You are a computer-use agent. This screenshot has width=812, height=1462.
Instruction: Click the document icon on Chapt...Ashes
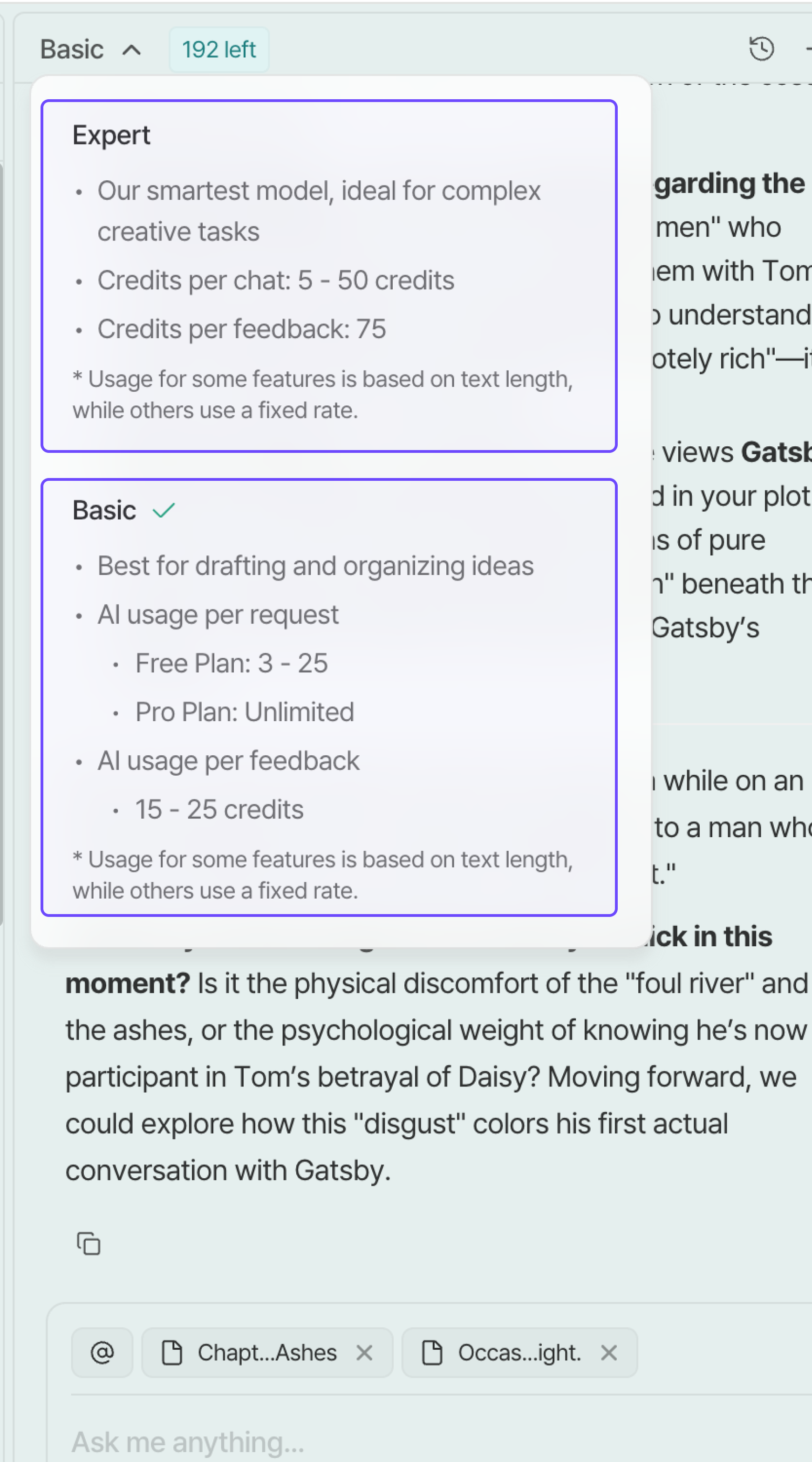[x=172, y=1352]
